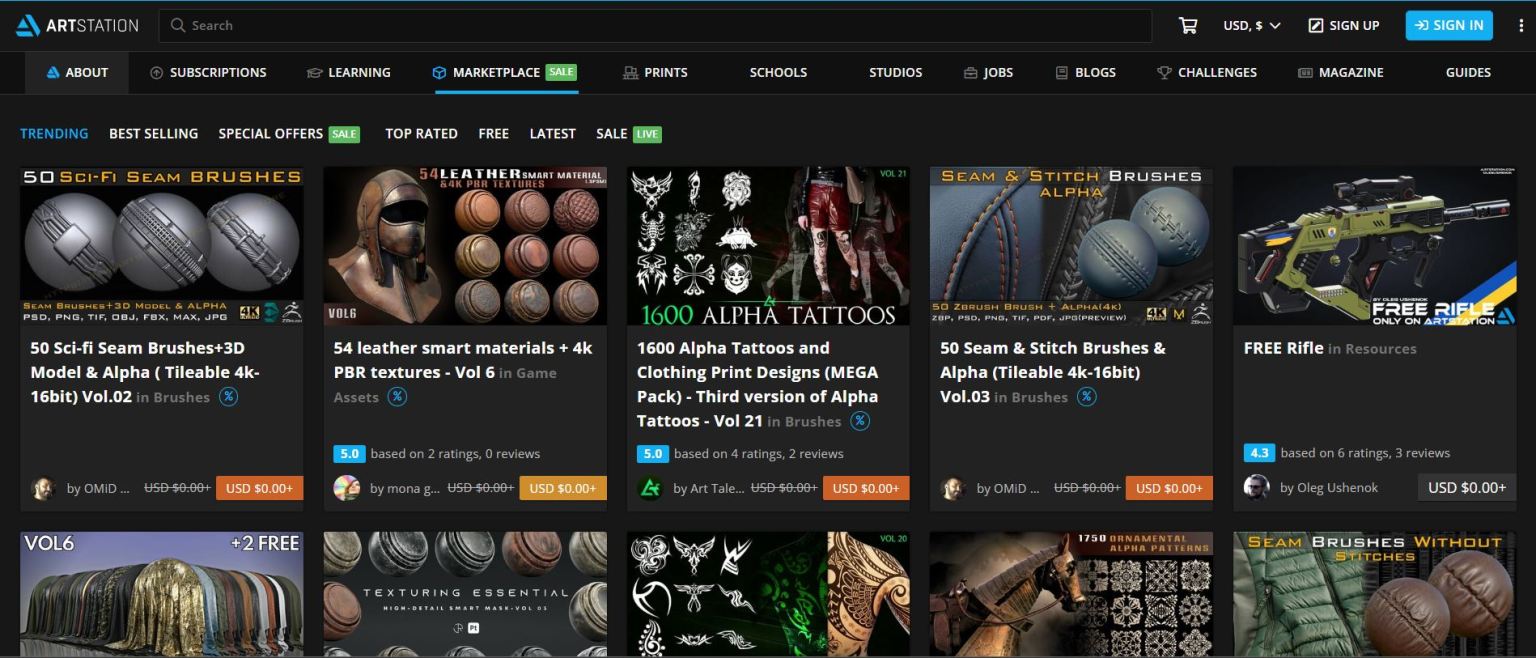Image resolution: width=1536 pixels, height=658 pixels.
Task: Click the search magnifier icon
Action: [x=176, y=25]
